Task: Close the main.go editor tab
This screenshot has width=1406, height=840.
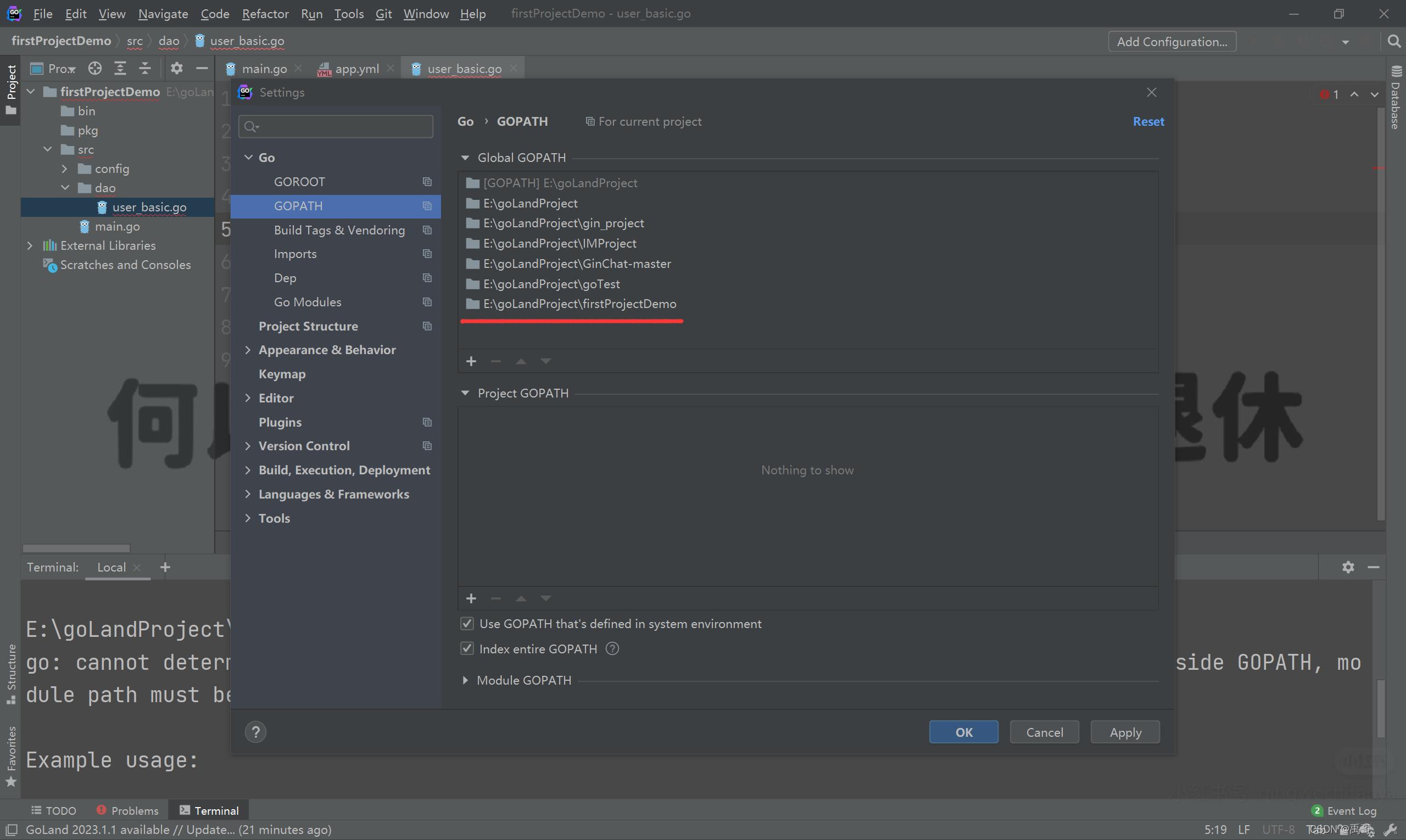Action: tap(298, 69)
